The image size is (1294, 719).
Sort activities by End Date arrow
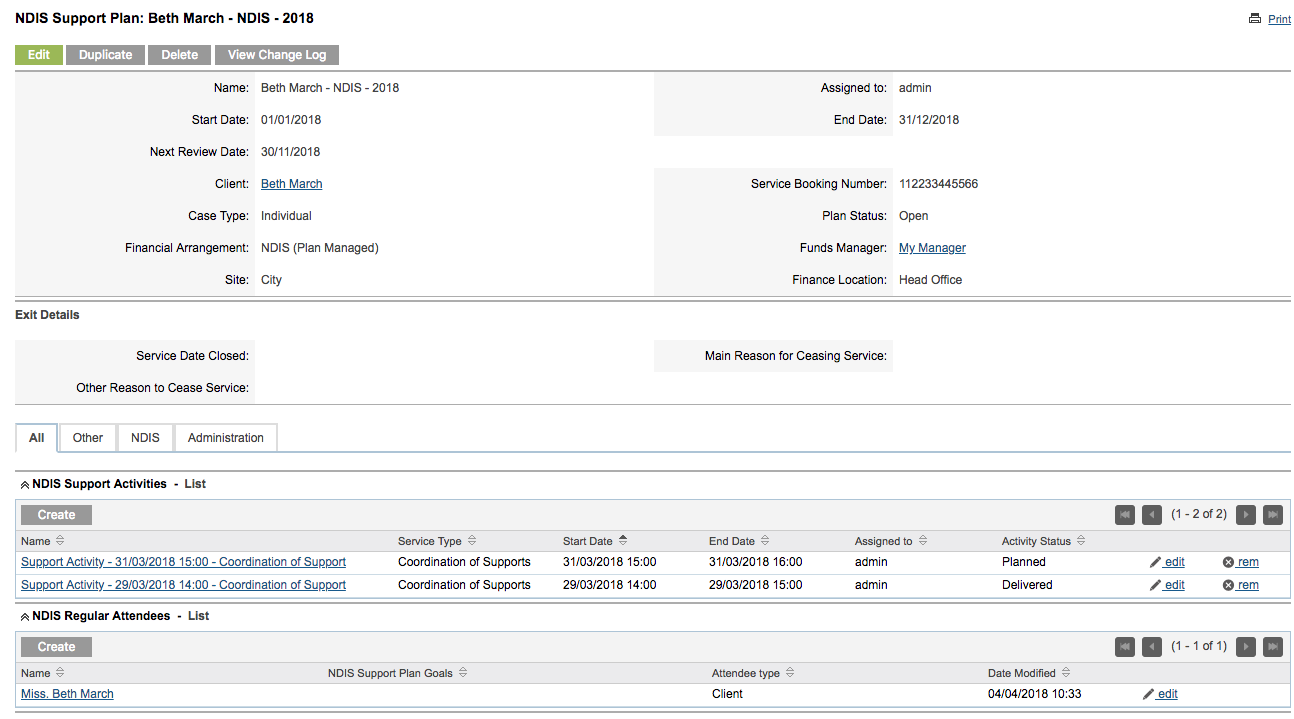tap(765, 541)
